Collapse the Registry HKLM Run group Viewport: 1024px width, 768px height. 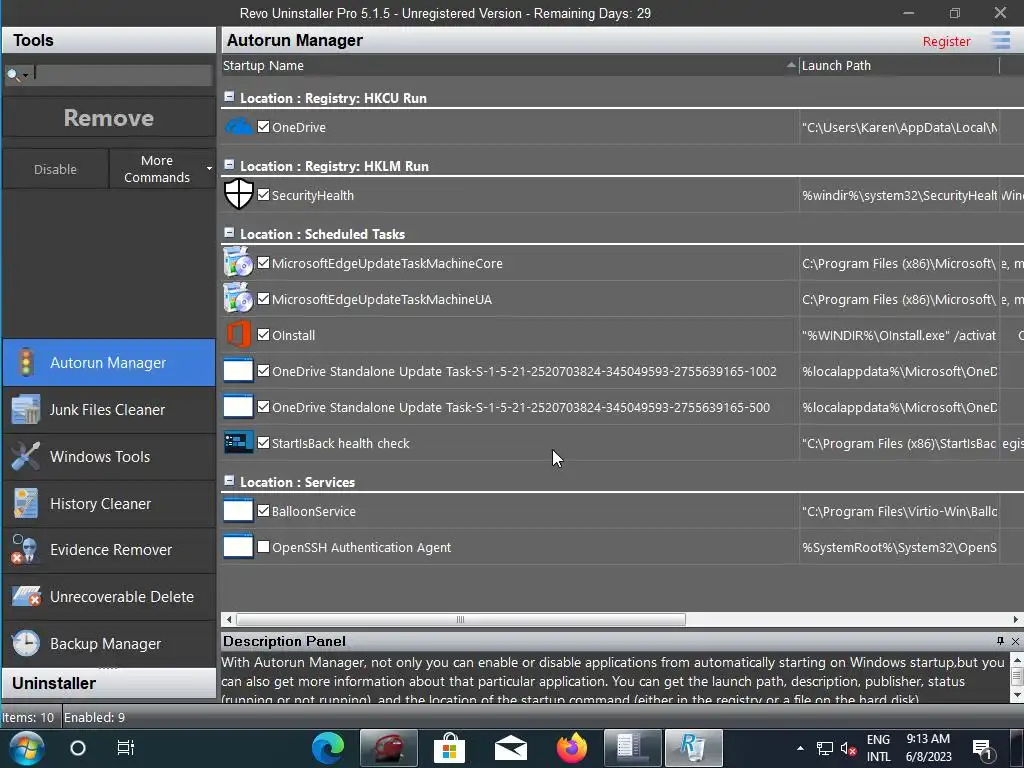(229, 165)
